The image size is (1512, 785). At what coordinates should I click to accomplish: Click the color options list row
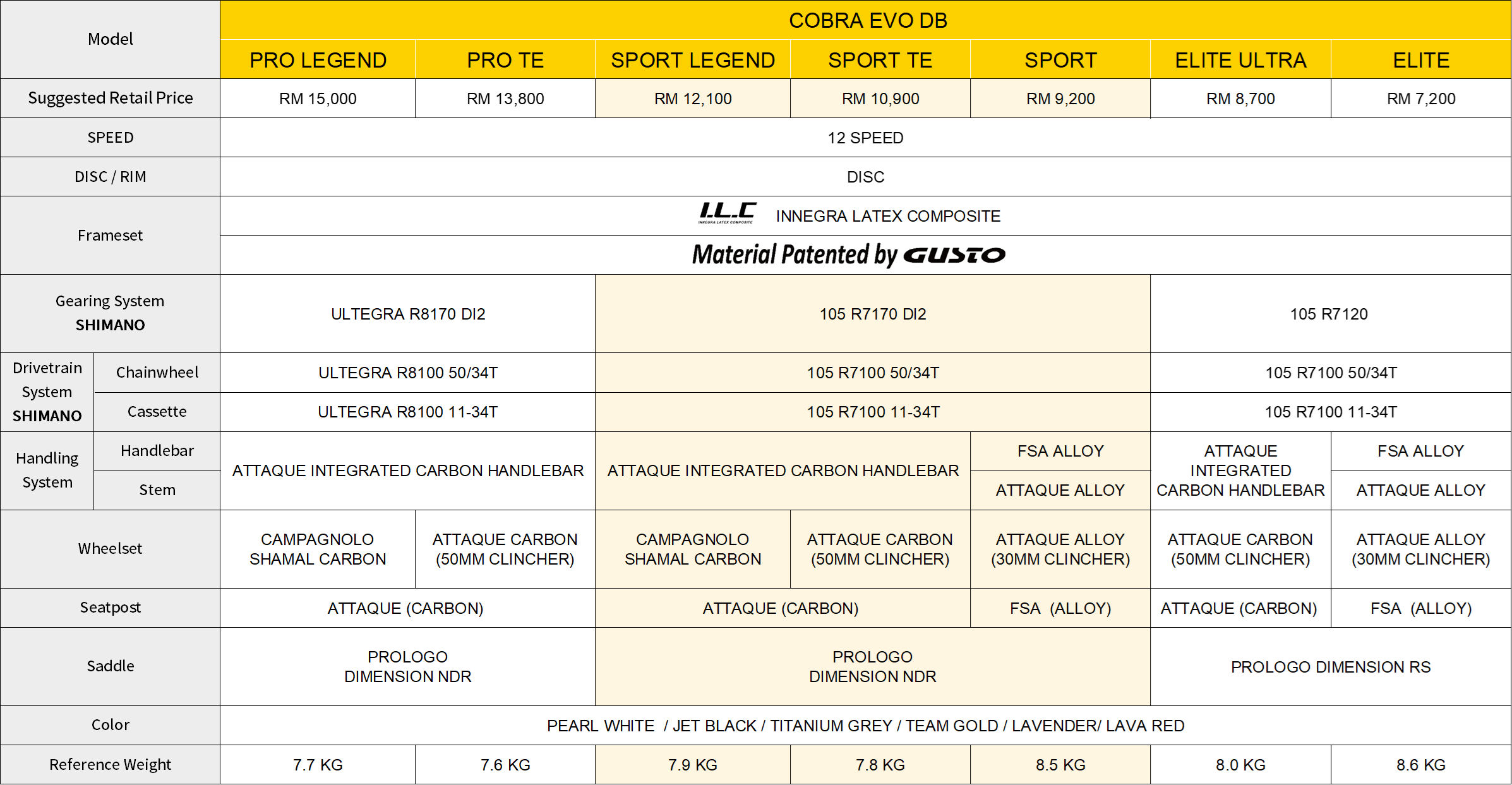865,726
